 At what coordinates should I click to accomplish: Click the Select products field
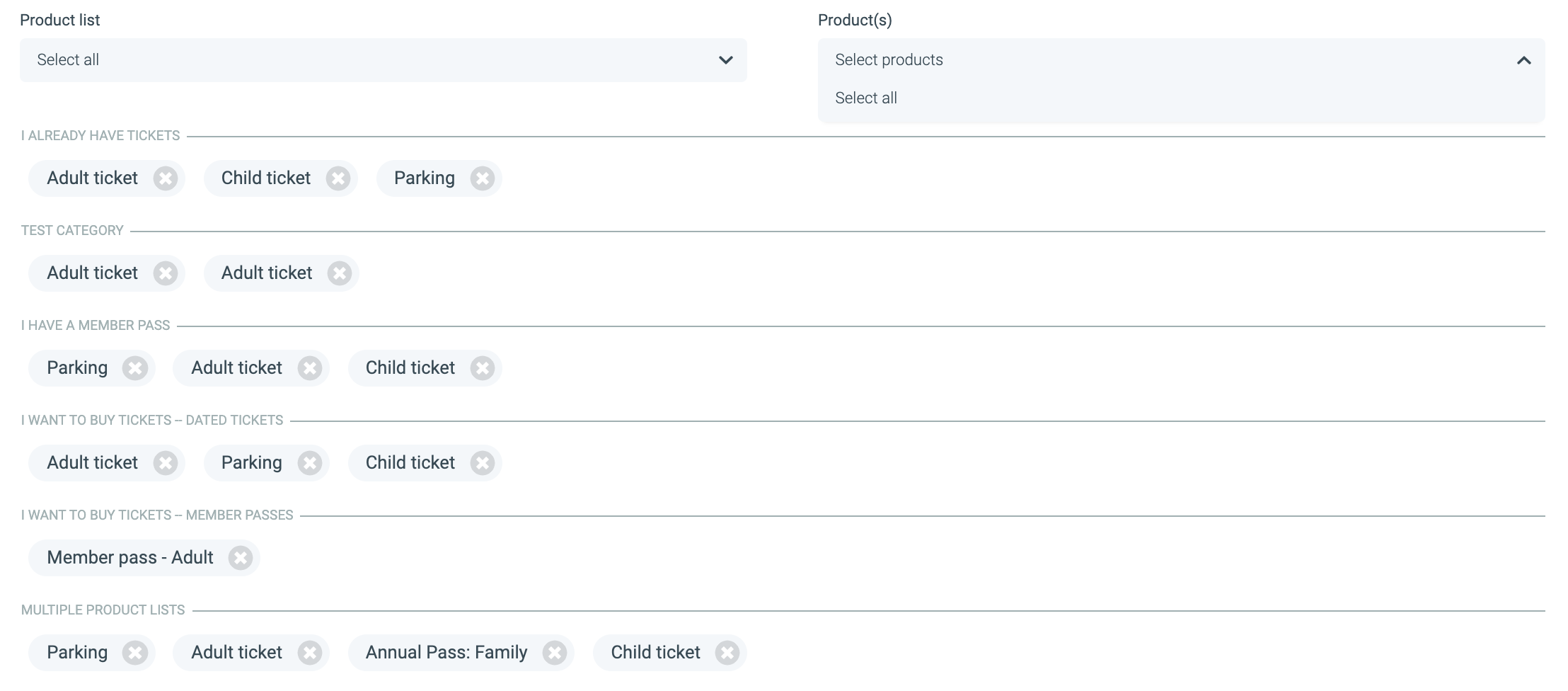pos(1132,60)
